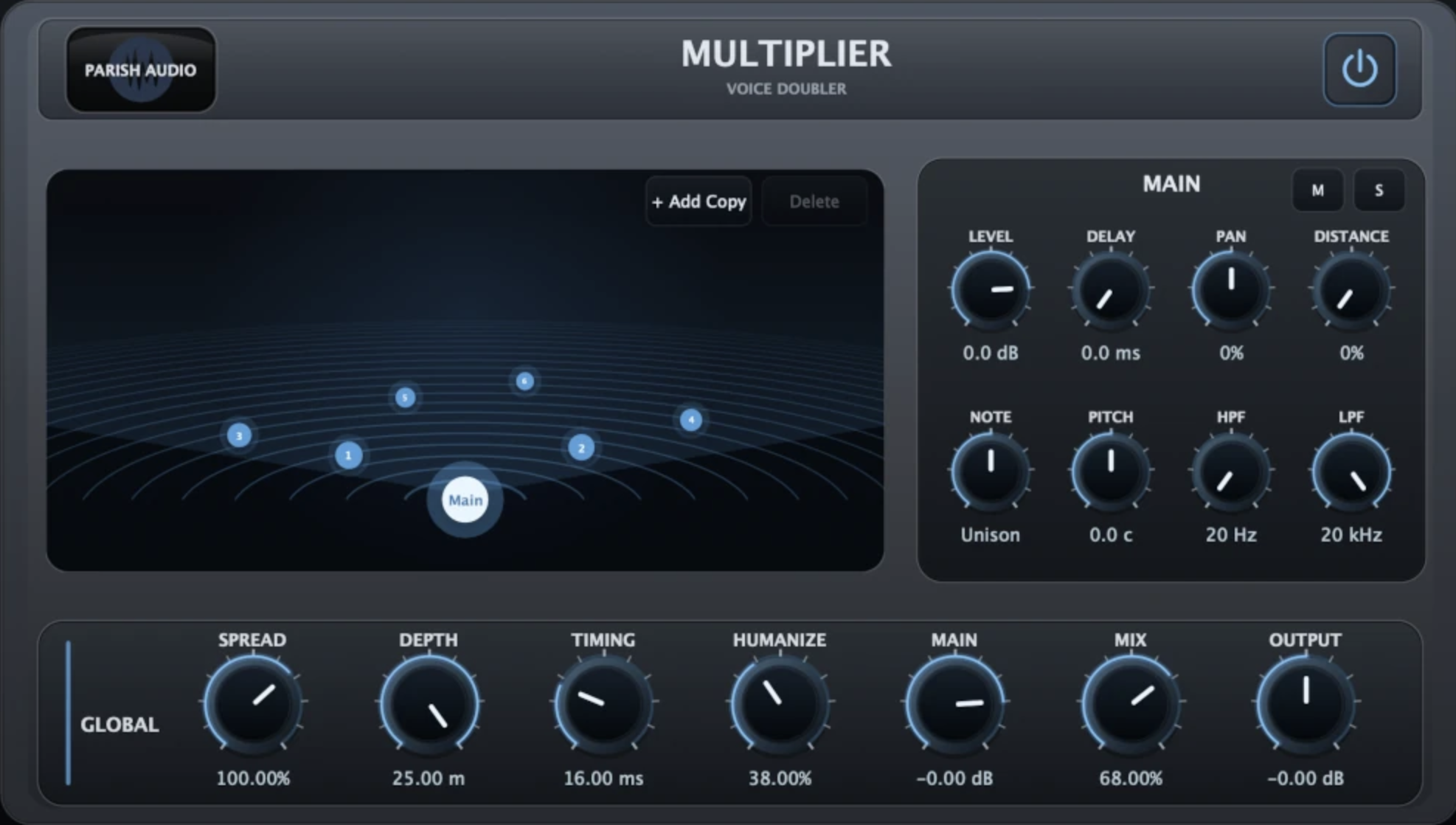
Task: Click the DELAY knob
Action: tap(1111, 289)
